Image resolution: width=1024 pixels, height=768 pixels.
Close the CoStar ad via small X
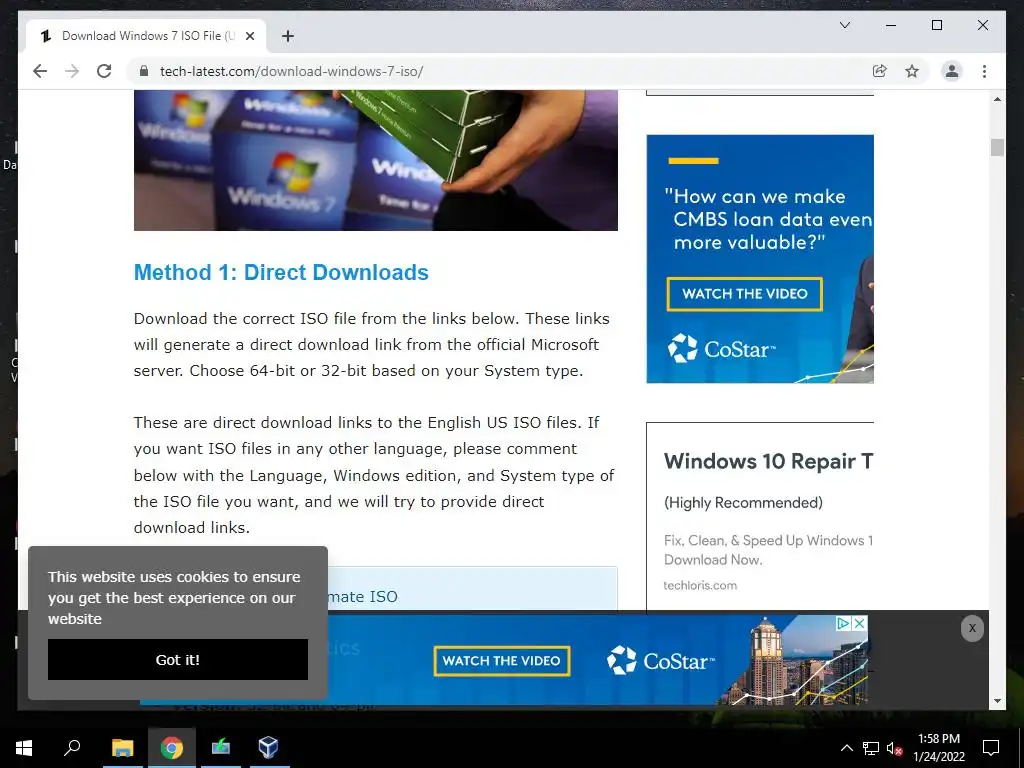coord(860,624)
